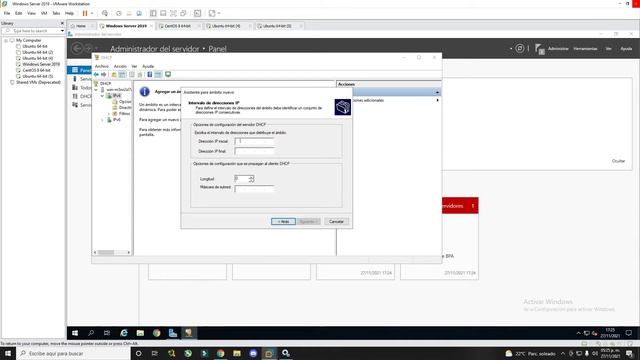Click the VMware thumbnail bar view icon
This screenshot has width=640, height=360.
tap(163, 13)
